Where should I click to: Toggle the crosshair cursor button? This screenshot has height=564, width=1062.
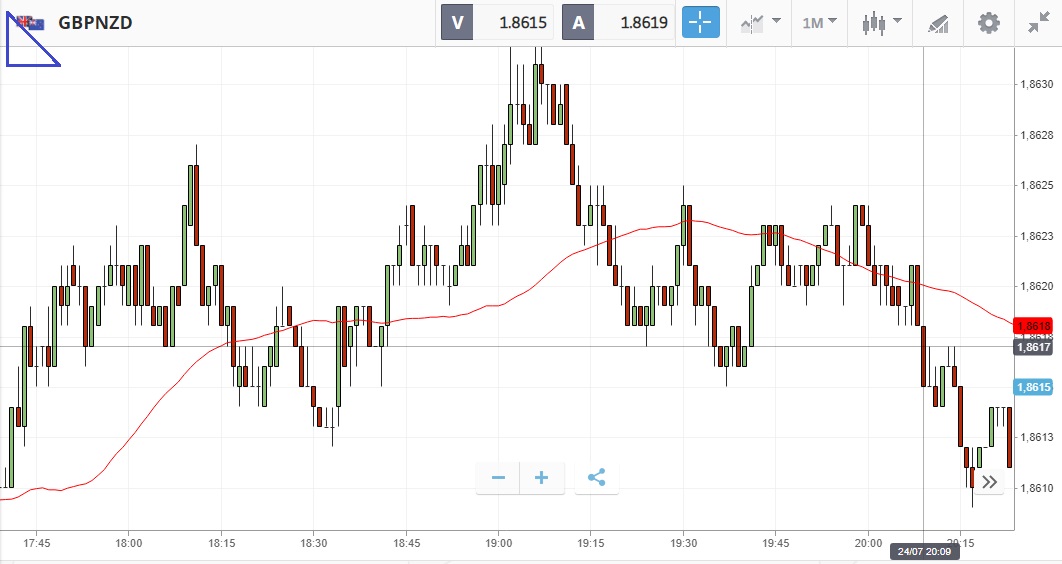(700, 22)
